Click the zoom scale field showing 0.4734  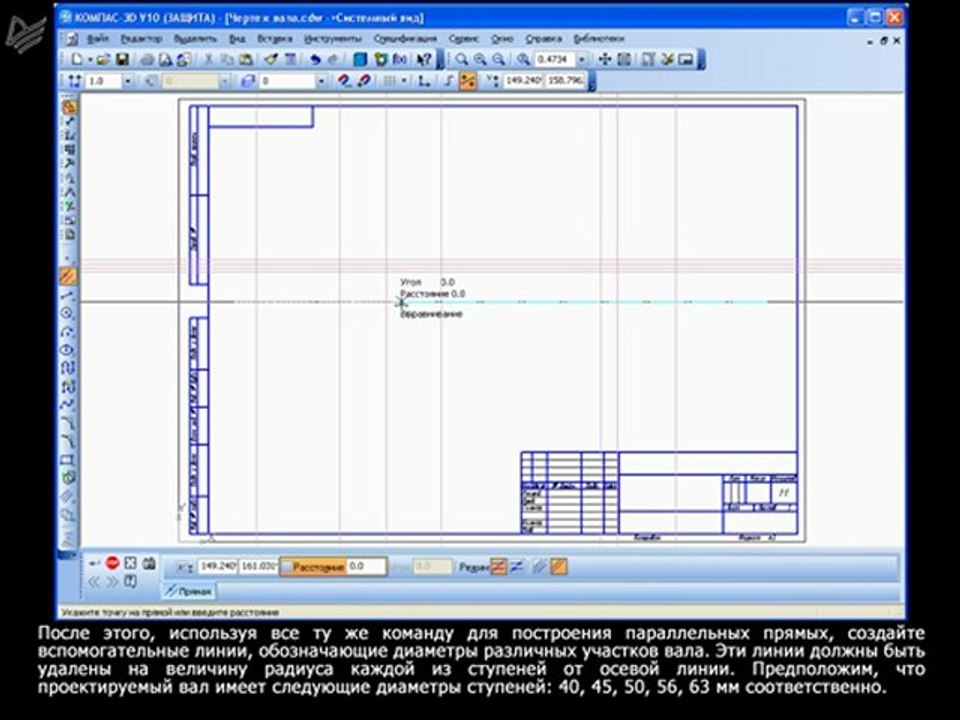click(555, 59)
